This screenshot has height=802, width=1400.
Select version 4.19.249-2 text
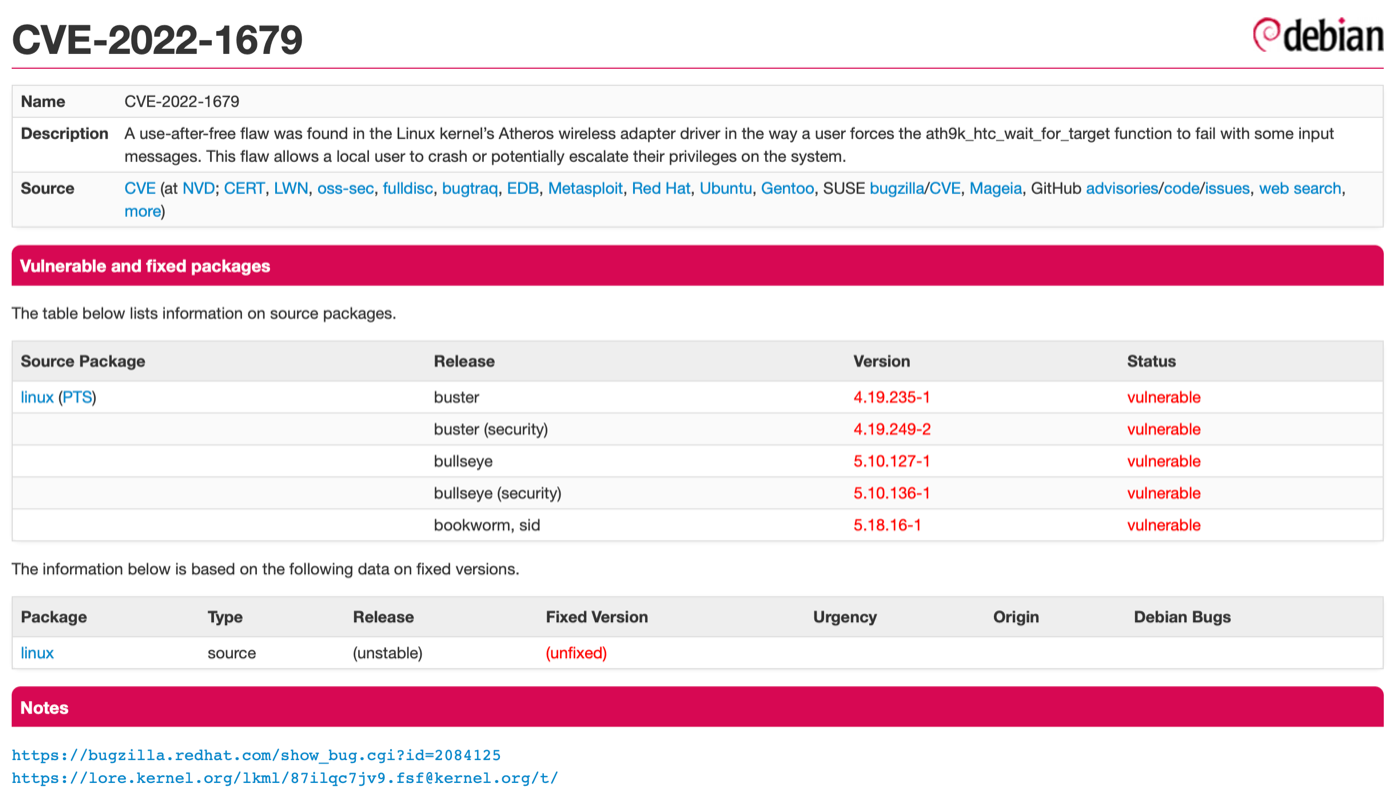pyautogui.click(x=892, y=429)
